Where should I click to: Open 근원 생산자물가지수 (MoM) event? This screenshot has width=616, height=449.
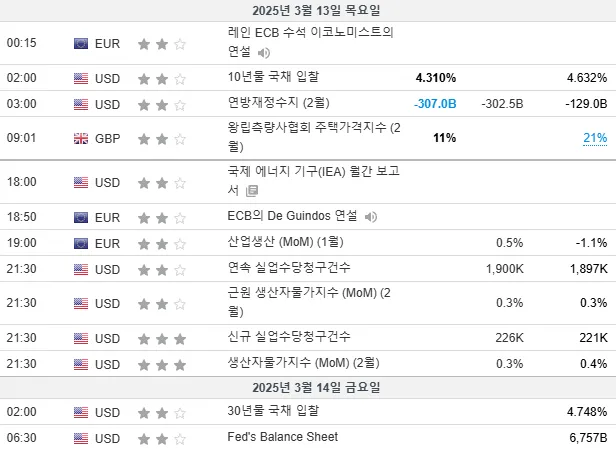click(x=309, y=302)
